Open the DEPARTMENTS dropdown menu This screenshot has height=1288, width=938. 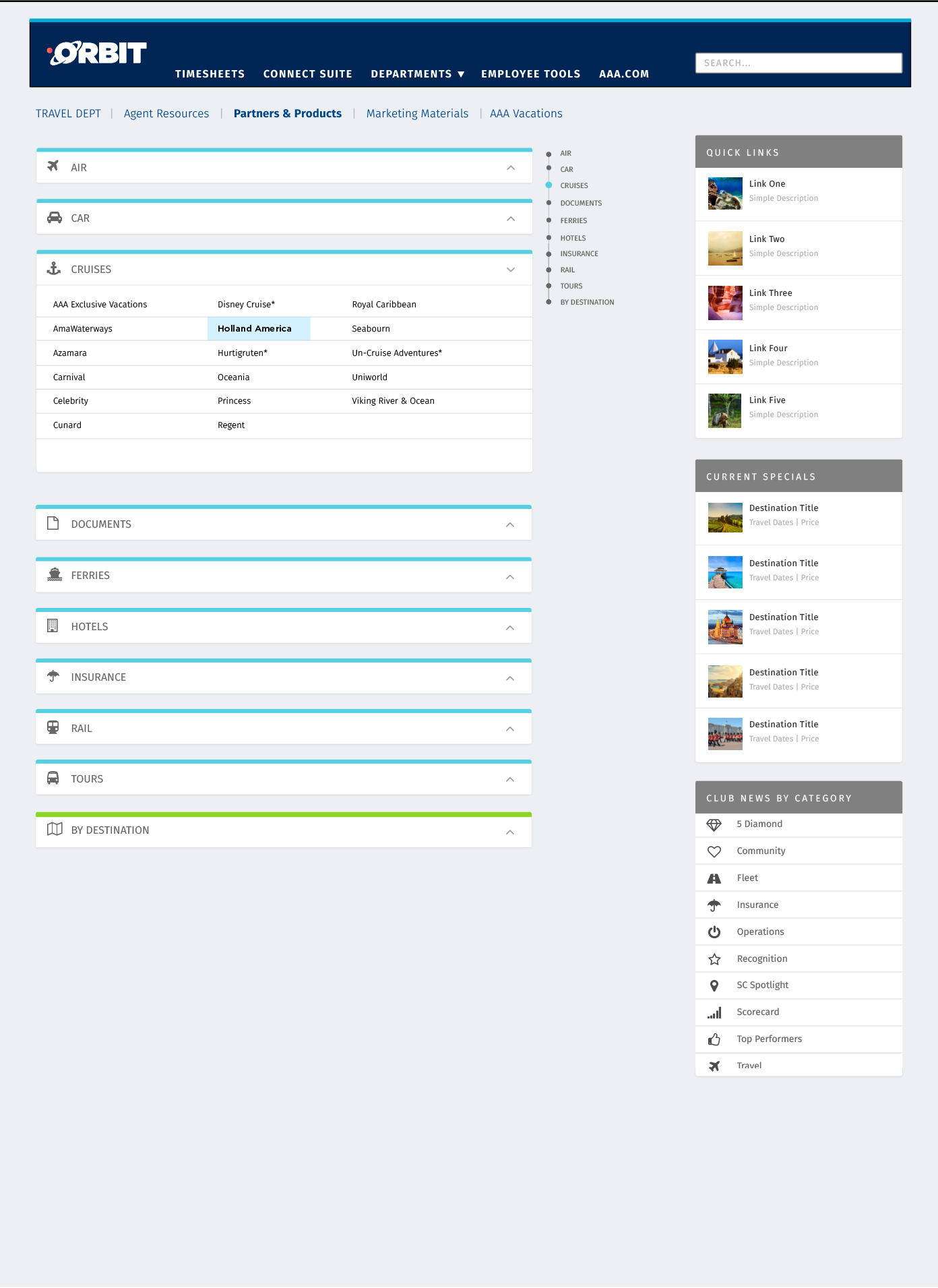coord(418,74)
